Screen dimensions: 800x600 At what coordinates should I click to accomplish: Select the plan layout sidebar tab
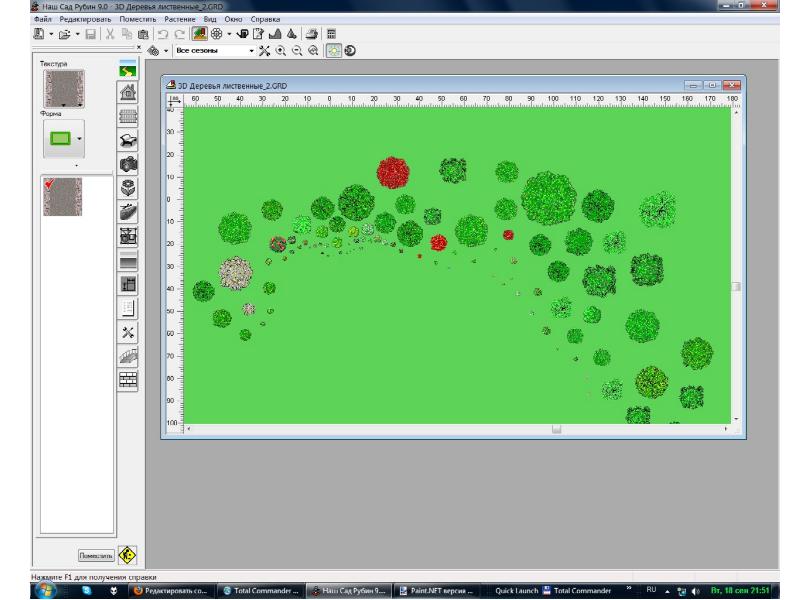point(128,284)
